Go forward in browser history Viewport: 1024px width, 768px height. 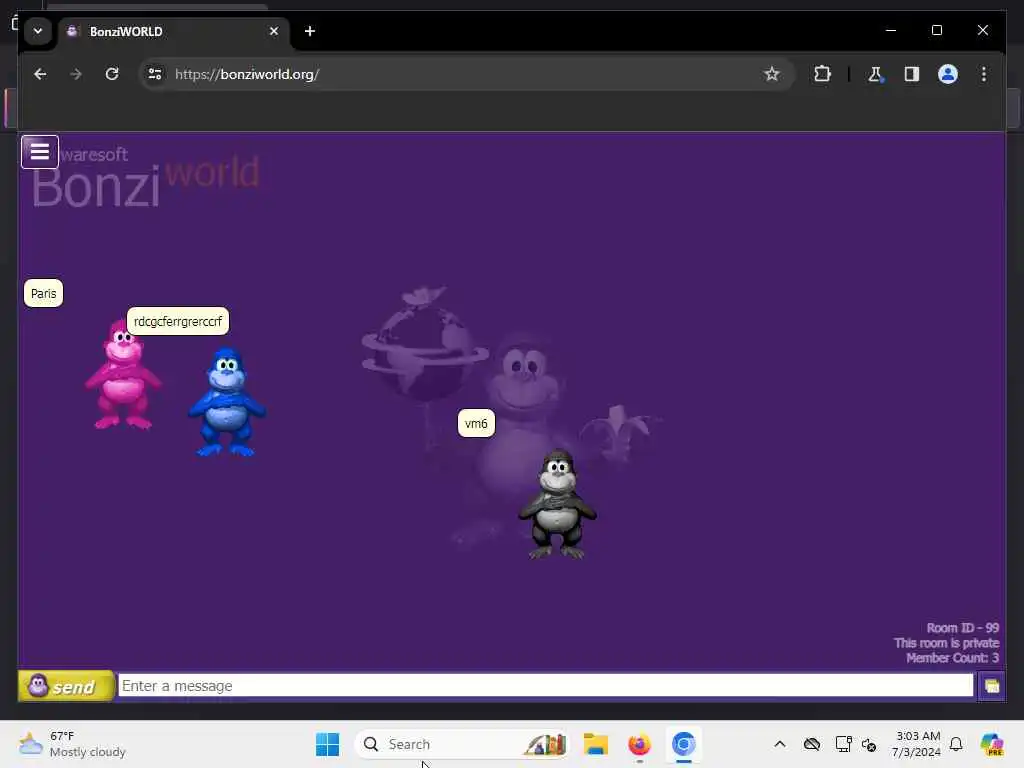click(x=76, y=74)
